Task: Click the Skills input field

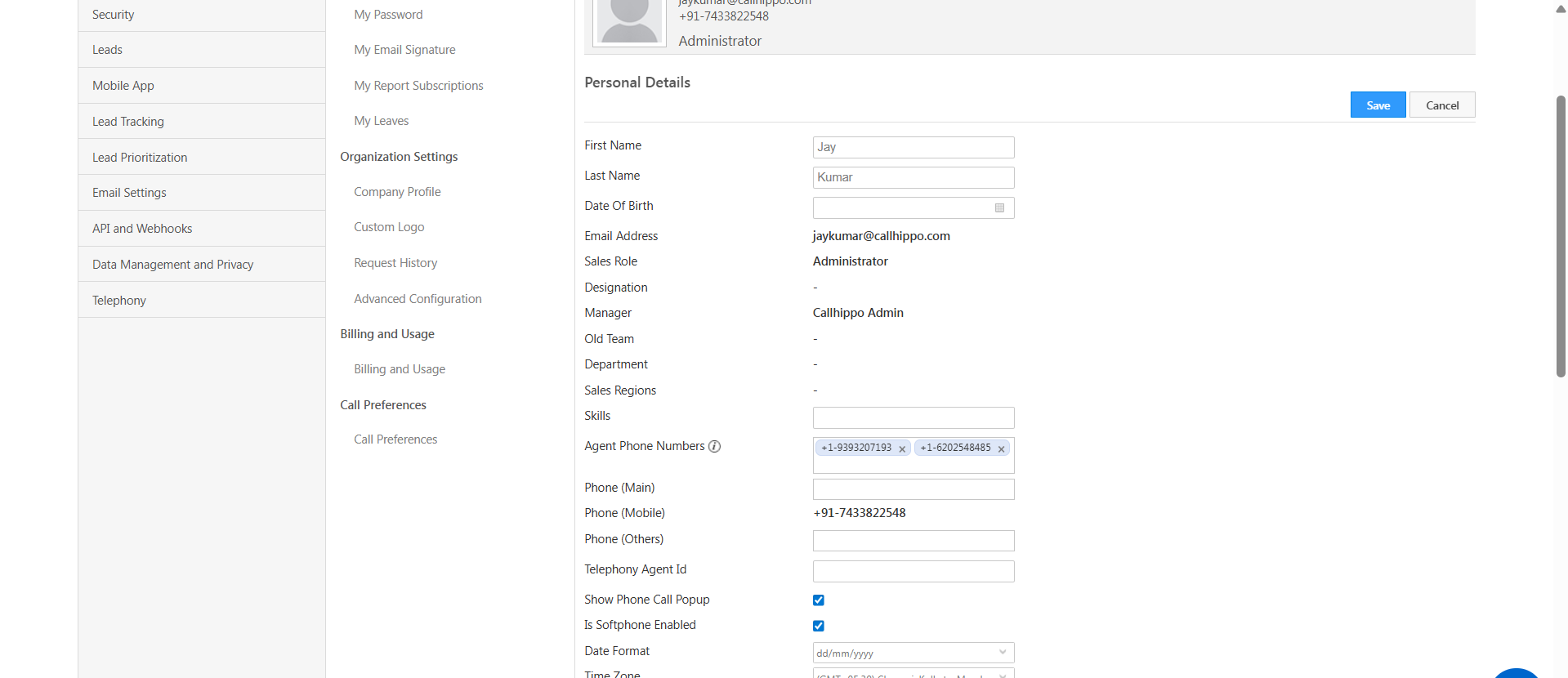Action: pos(914,417)
